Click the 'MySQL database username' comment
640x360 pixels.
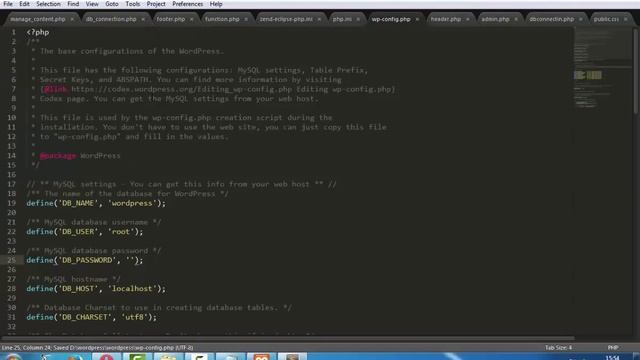click(x=93, y=222)
